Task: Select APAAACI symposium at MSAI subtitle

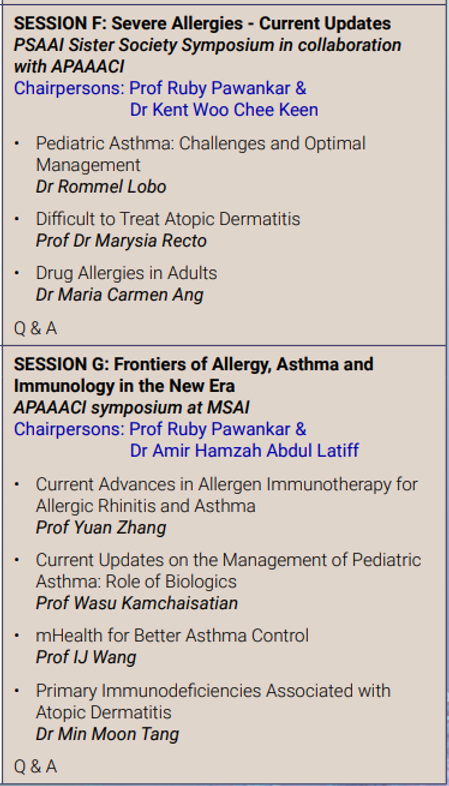Action: (131, 408)
